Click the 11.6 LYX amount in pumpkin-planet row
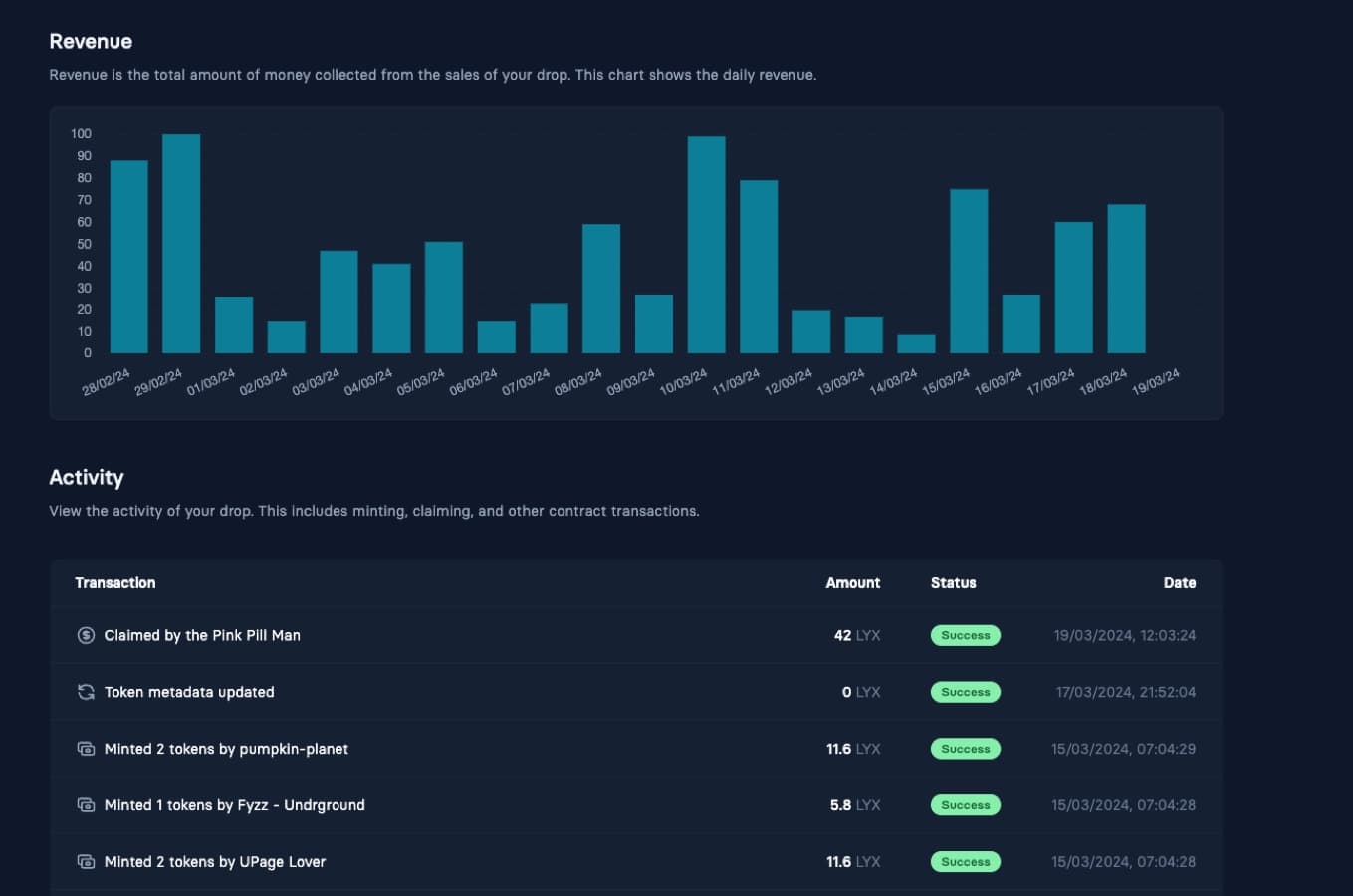Viewport: 1353px width, 896px height. point(853,749)
